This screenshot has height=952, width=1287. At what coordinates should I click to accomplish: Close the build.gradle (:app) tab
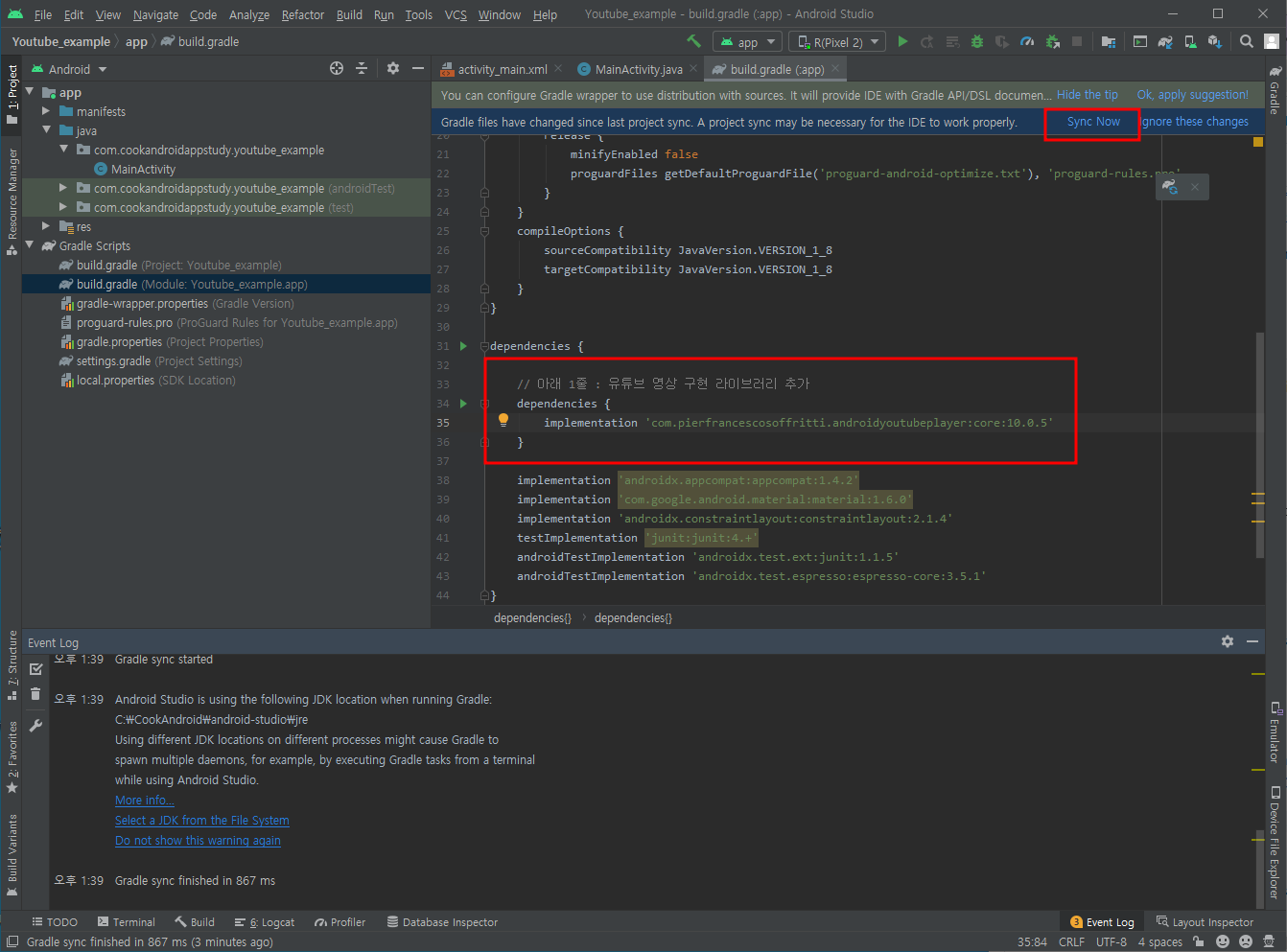click(x=835, y=68)
